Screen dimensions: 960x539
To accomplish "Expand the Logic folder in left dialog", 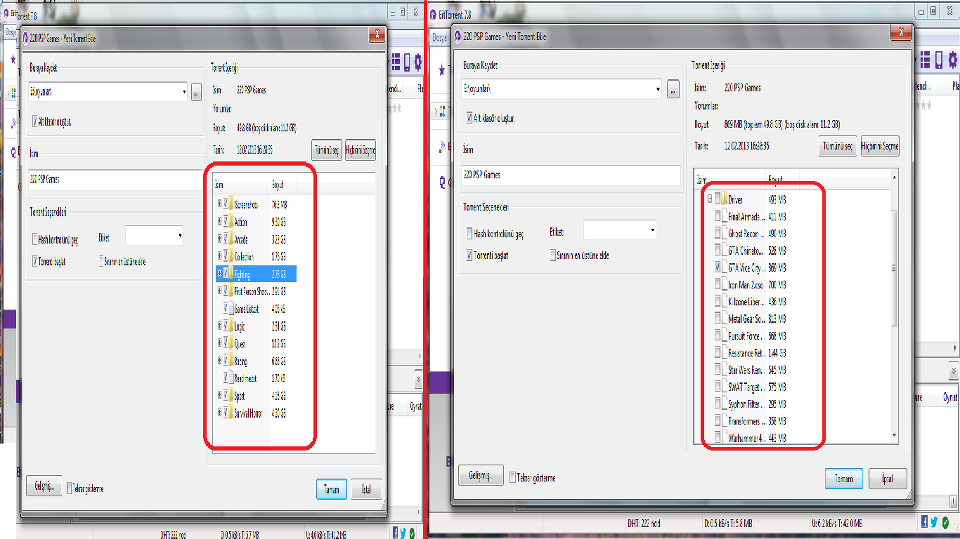I will (219, 325).
